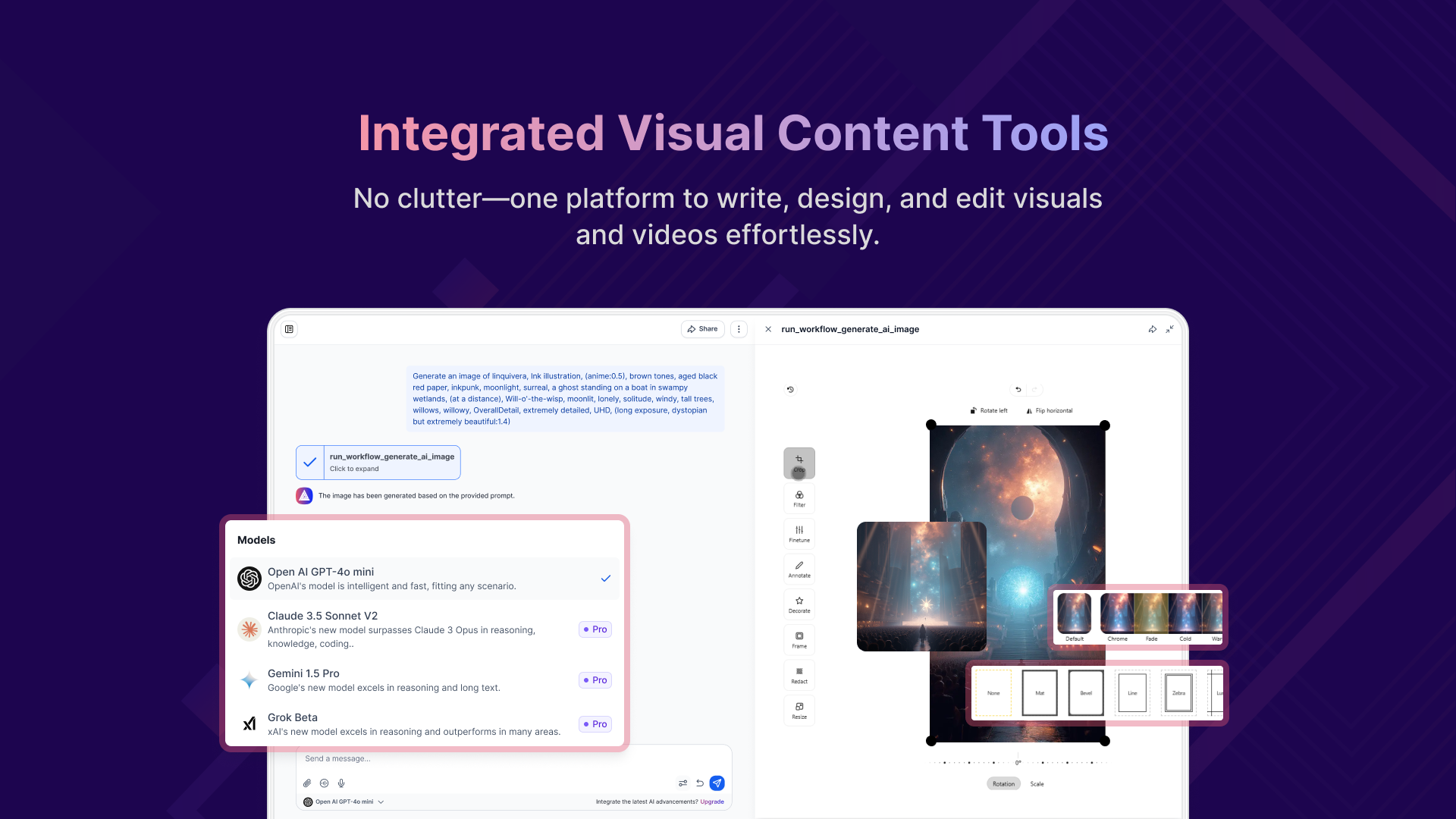Screen dimensions: 1456x819
Task: Activate the microphone for voice input
Action: (341, 783)
